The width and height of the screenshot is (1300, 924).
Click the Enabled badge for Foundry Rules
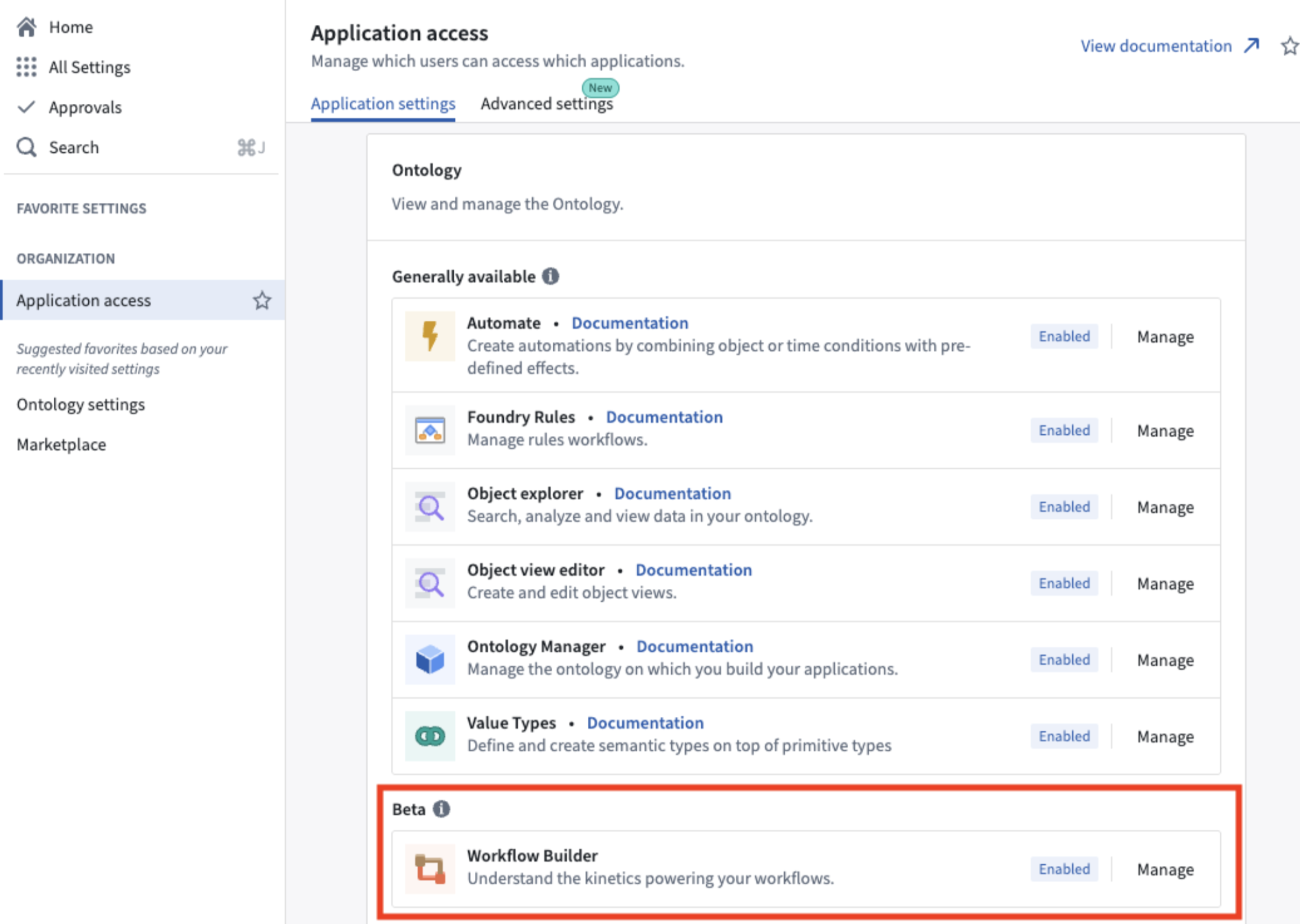tap(1064, 431)
